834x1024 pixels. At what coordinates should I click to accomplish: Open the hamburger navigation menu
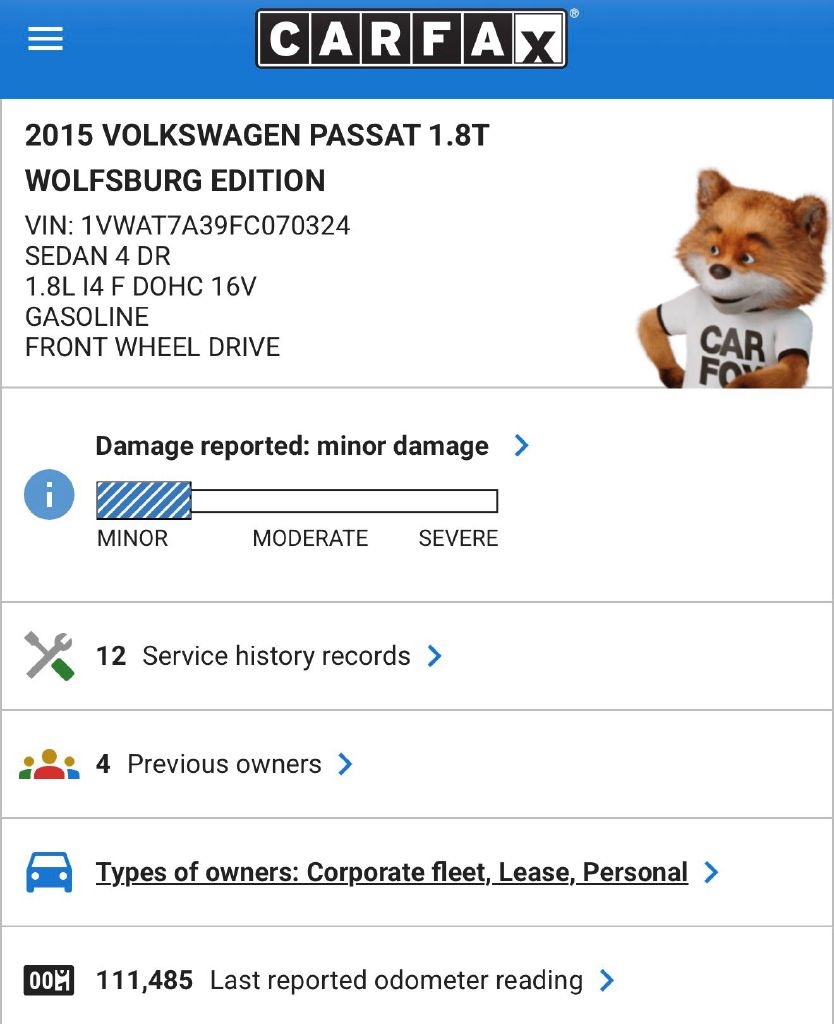46,39
